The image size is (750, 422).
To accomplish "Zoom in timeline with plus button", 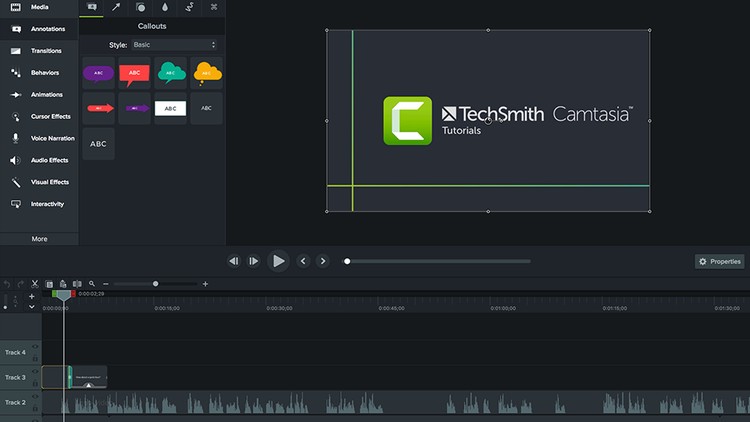I will [x=205, y=284].
